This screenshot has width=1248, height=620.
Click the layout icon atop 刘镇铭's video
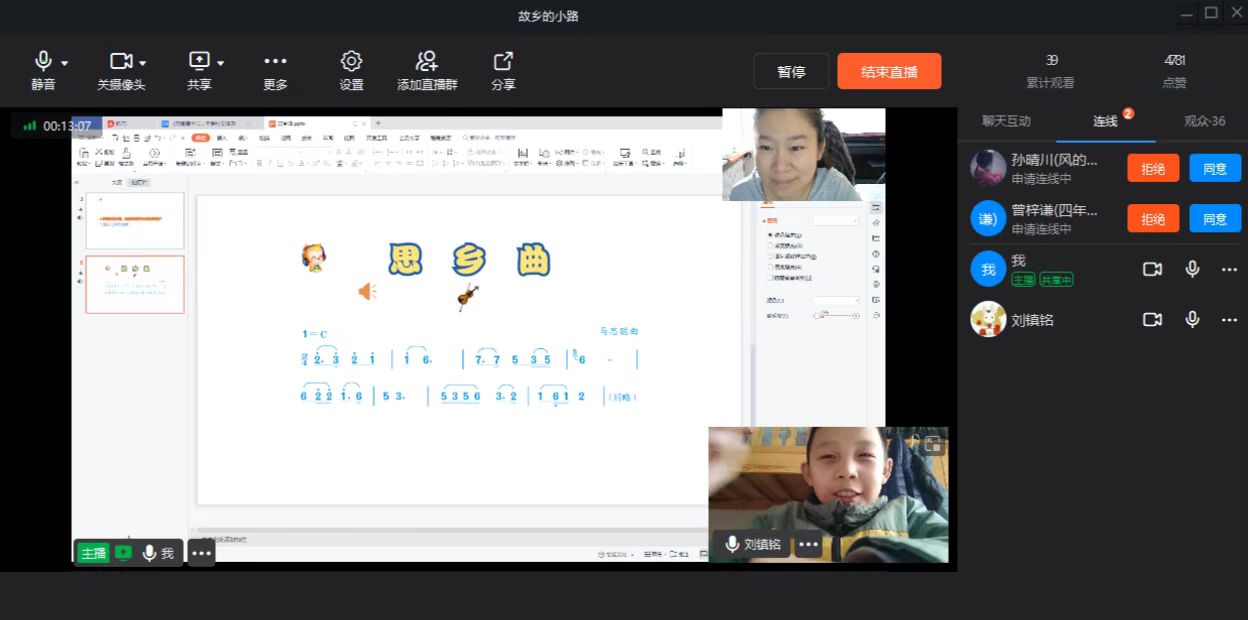click(x=932, y=445)
